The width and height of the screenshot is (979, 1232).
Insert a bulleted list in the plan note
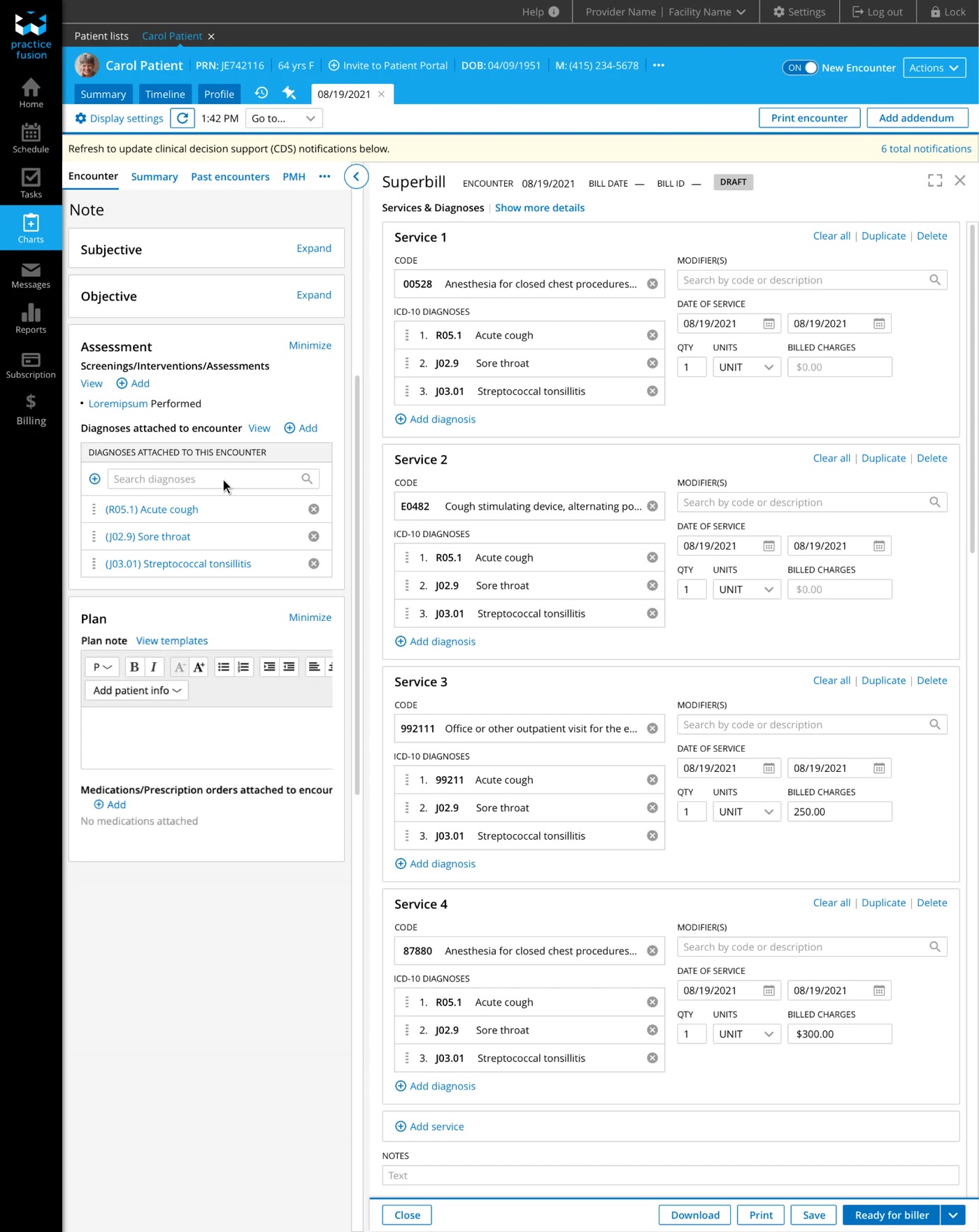click(224, 667)
